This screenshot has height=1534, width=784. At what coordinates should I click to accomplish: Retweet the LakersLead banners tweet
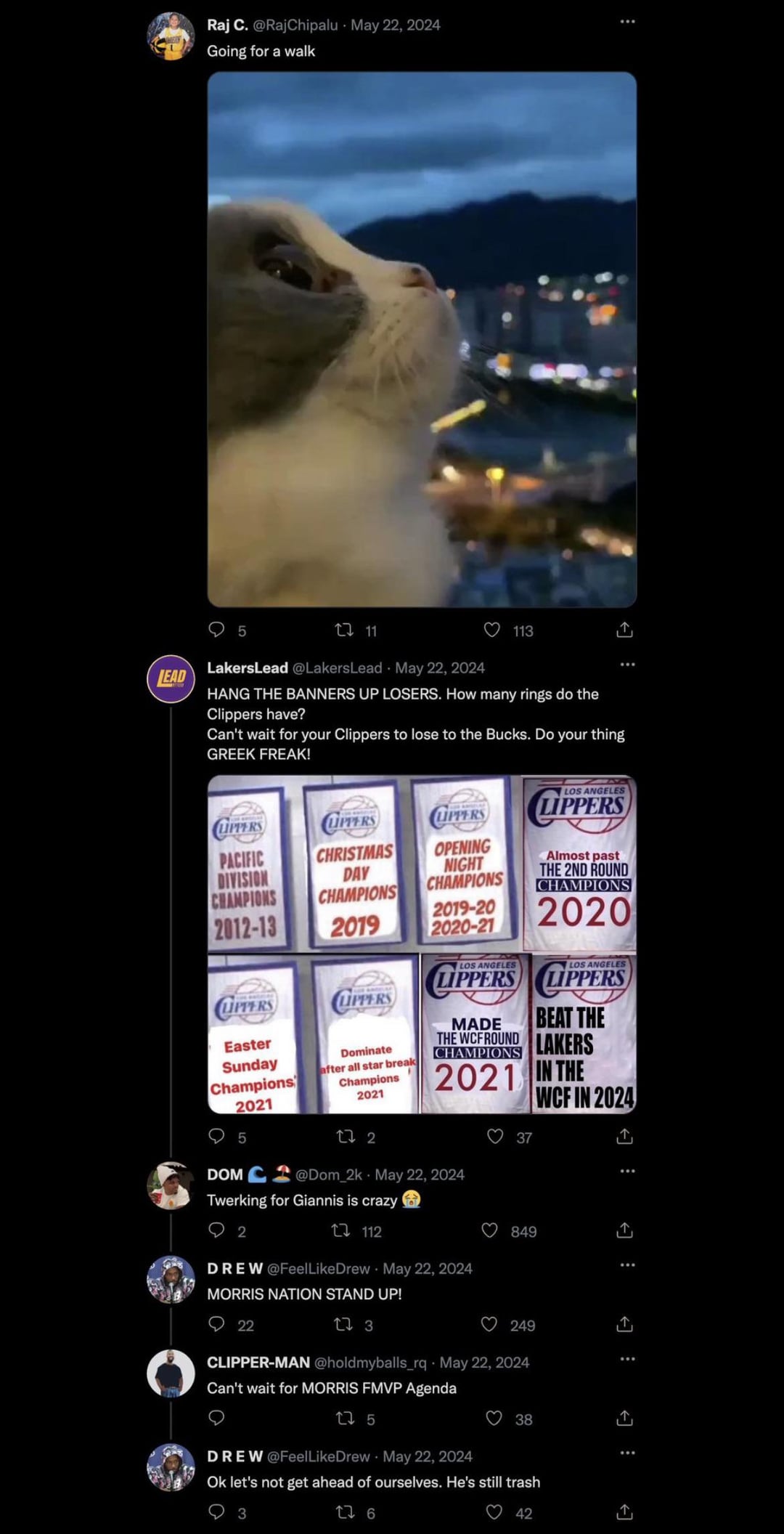tap(346, 1136)
